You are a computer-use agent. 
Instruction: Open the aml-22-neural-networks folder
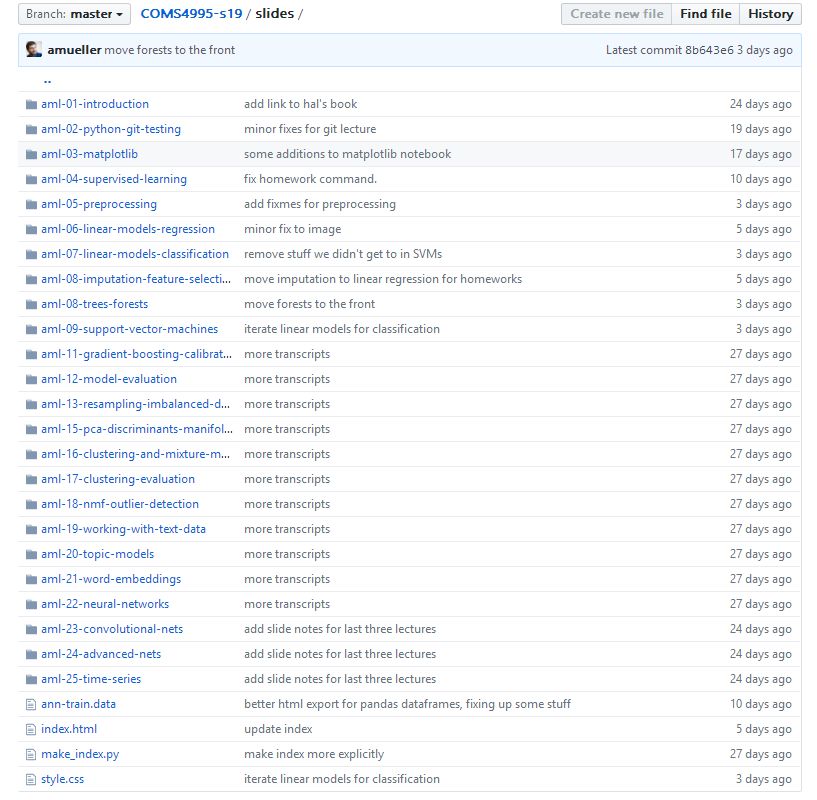[105, 604]
